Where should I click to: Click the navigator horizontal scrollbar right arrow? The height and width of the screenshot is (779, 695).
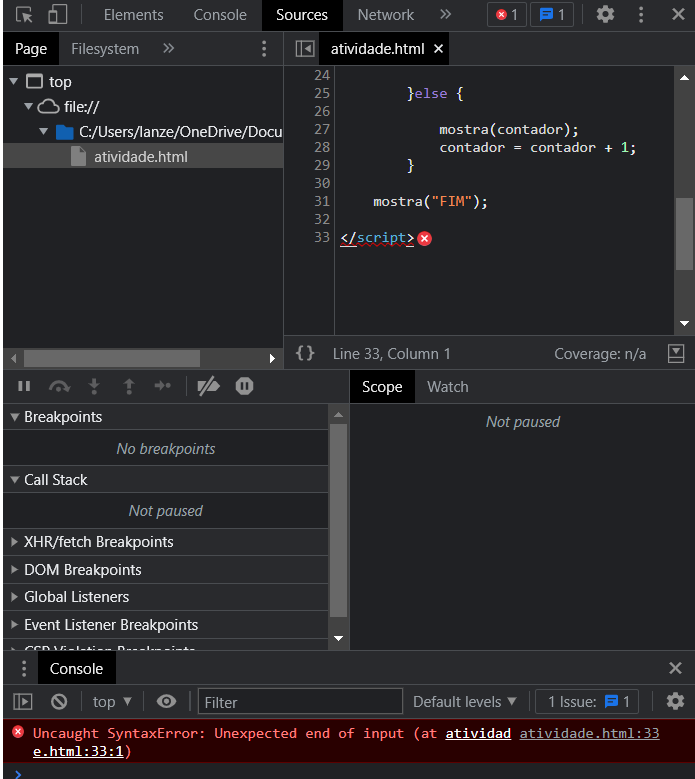272,358
